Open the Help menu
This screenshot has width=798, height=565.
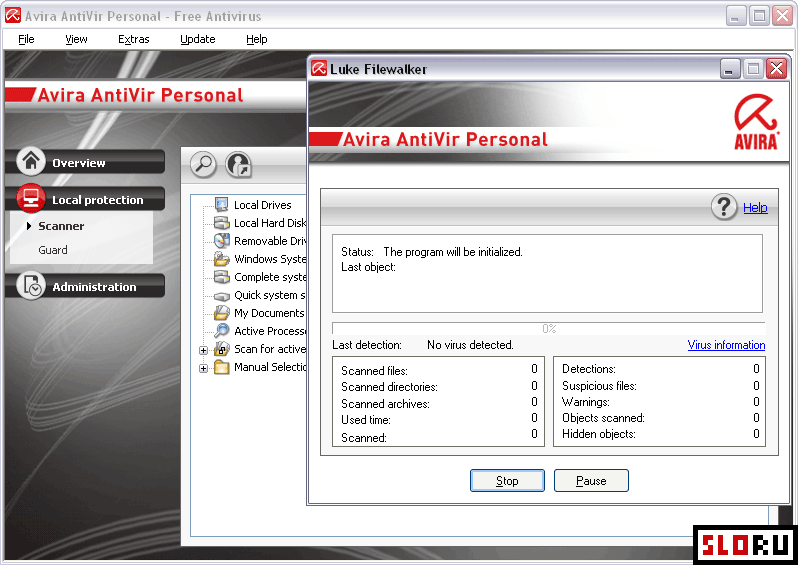click(x=256, y=39)
